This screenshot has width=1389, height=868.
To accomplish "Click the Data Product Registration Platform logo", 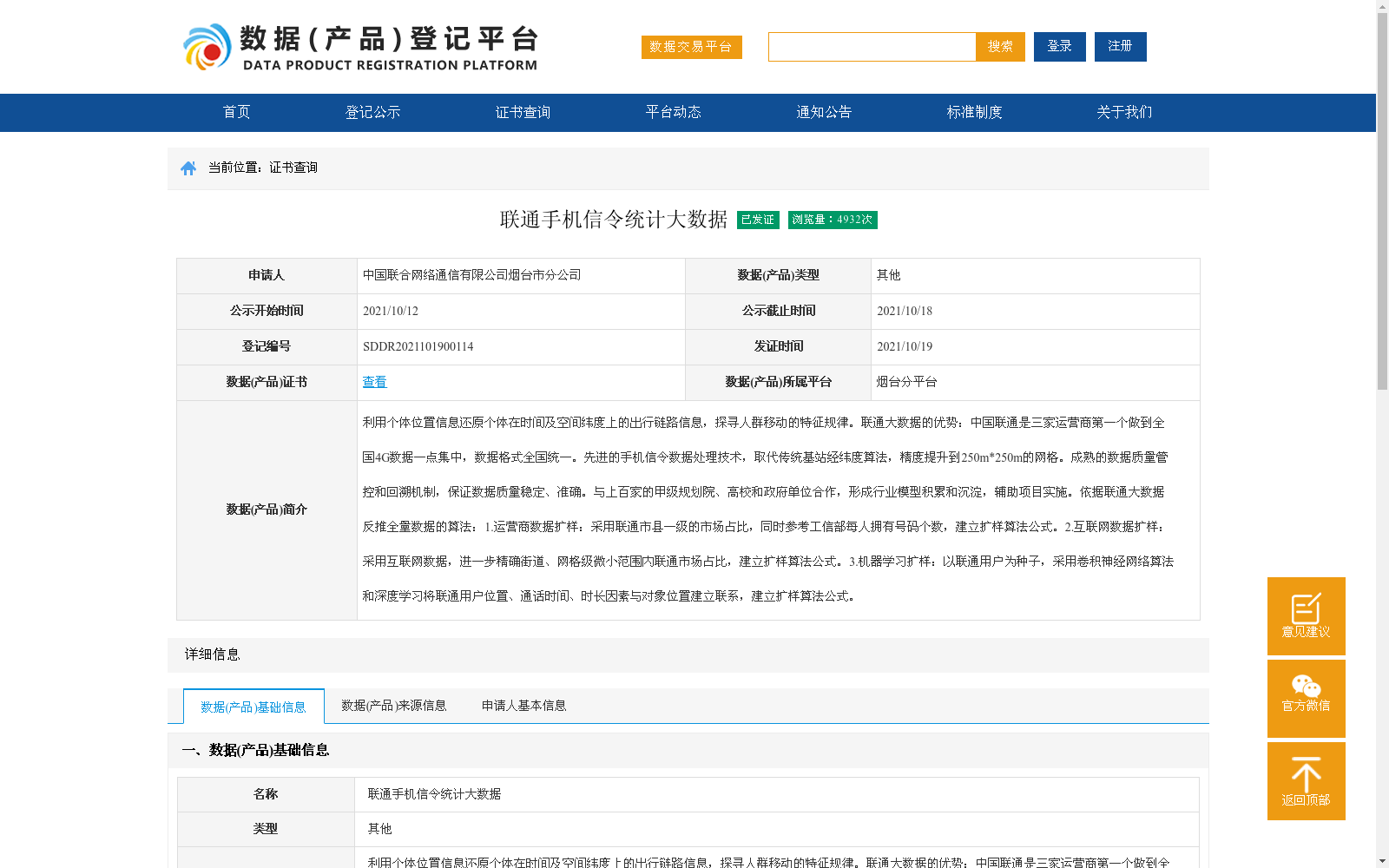I will point(360,47).
